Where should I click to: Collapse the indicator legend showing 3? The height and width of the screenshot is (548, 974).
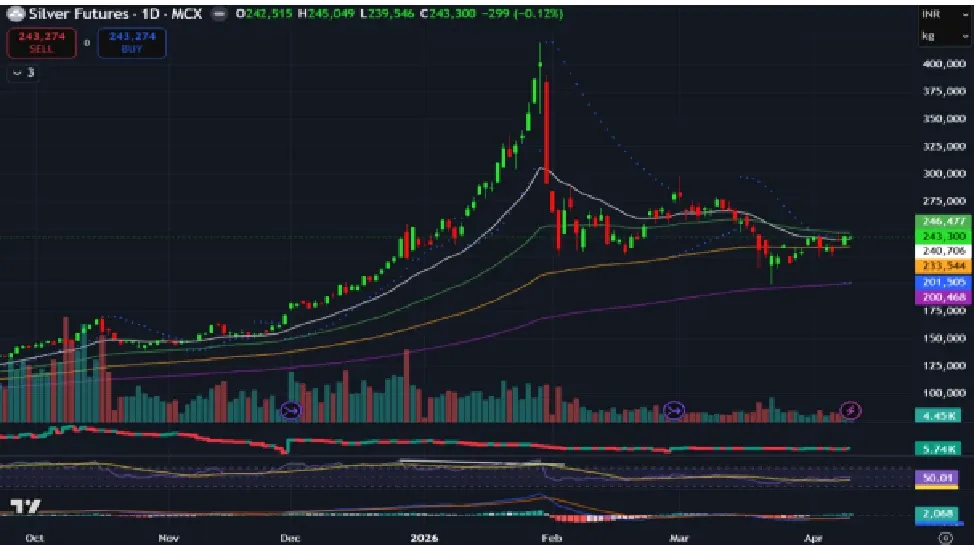point(24,73)
